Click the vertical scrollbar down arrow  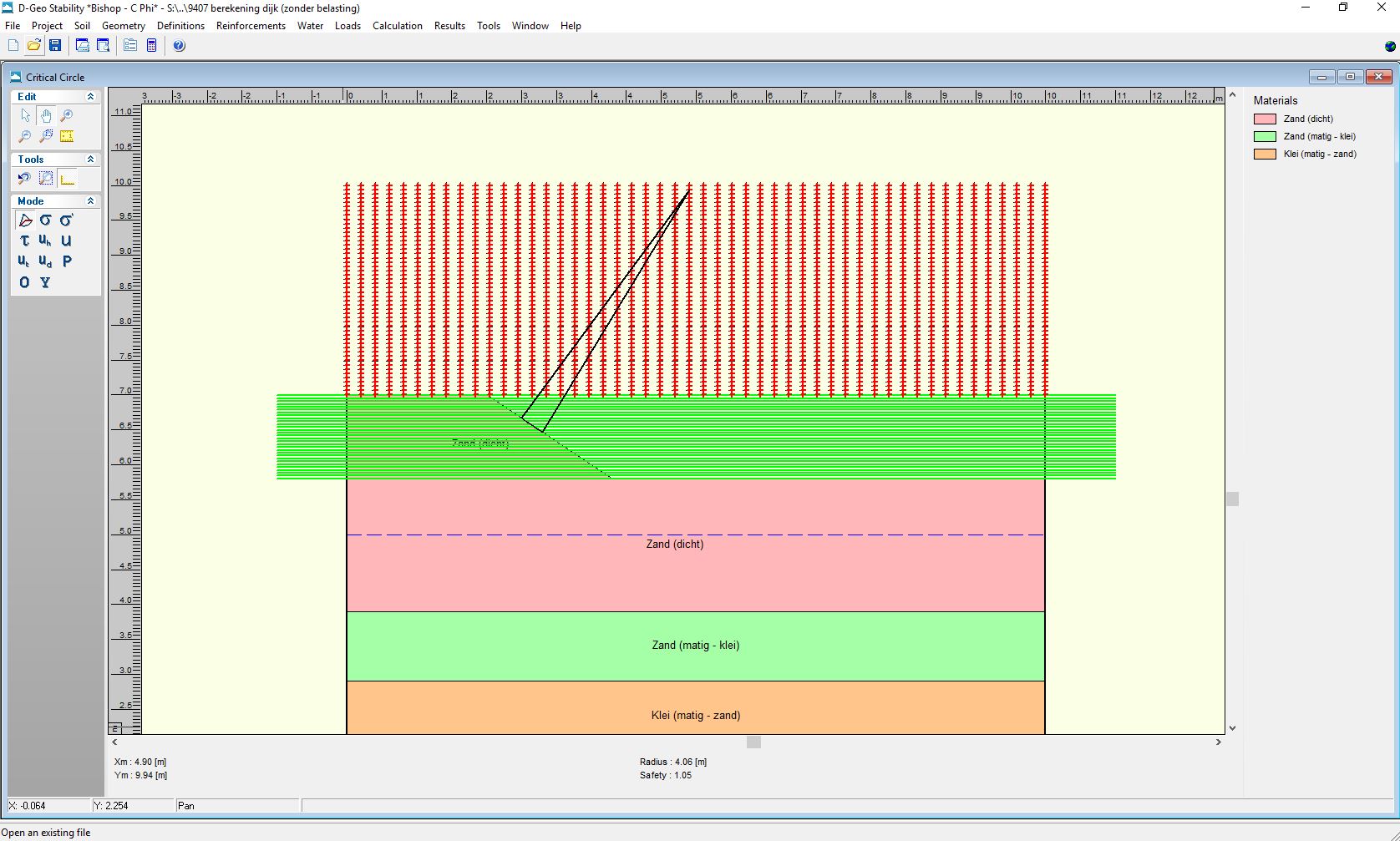coord(1232,728)
